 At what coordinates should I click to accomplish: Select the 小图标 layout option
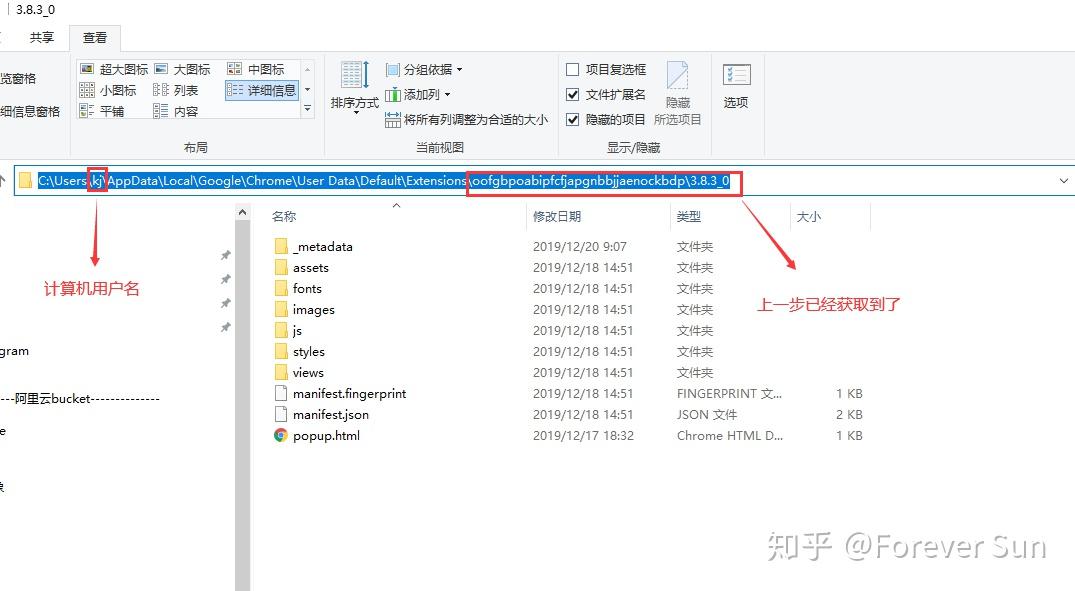pos(108,90)
